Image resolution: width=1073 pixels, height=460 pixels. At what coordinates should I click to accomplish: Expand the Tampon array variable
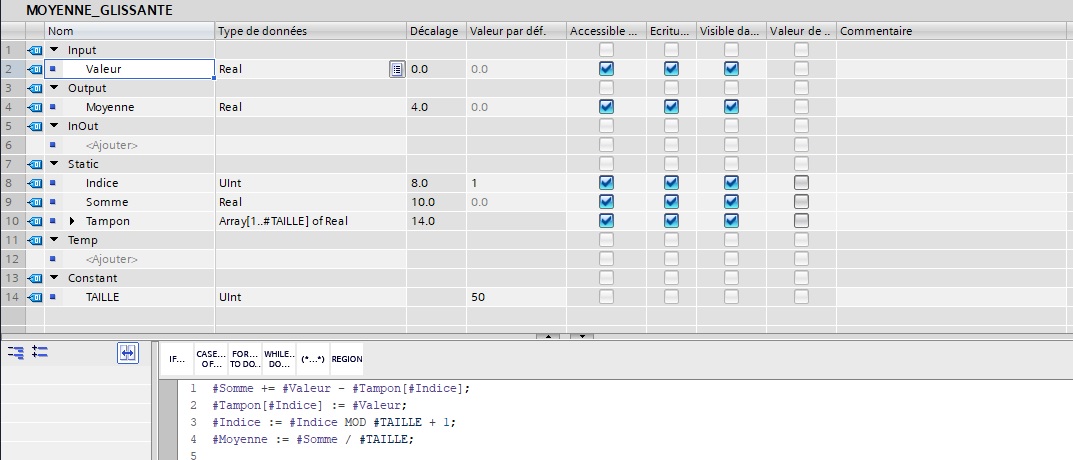point(72,221)
